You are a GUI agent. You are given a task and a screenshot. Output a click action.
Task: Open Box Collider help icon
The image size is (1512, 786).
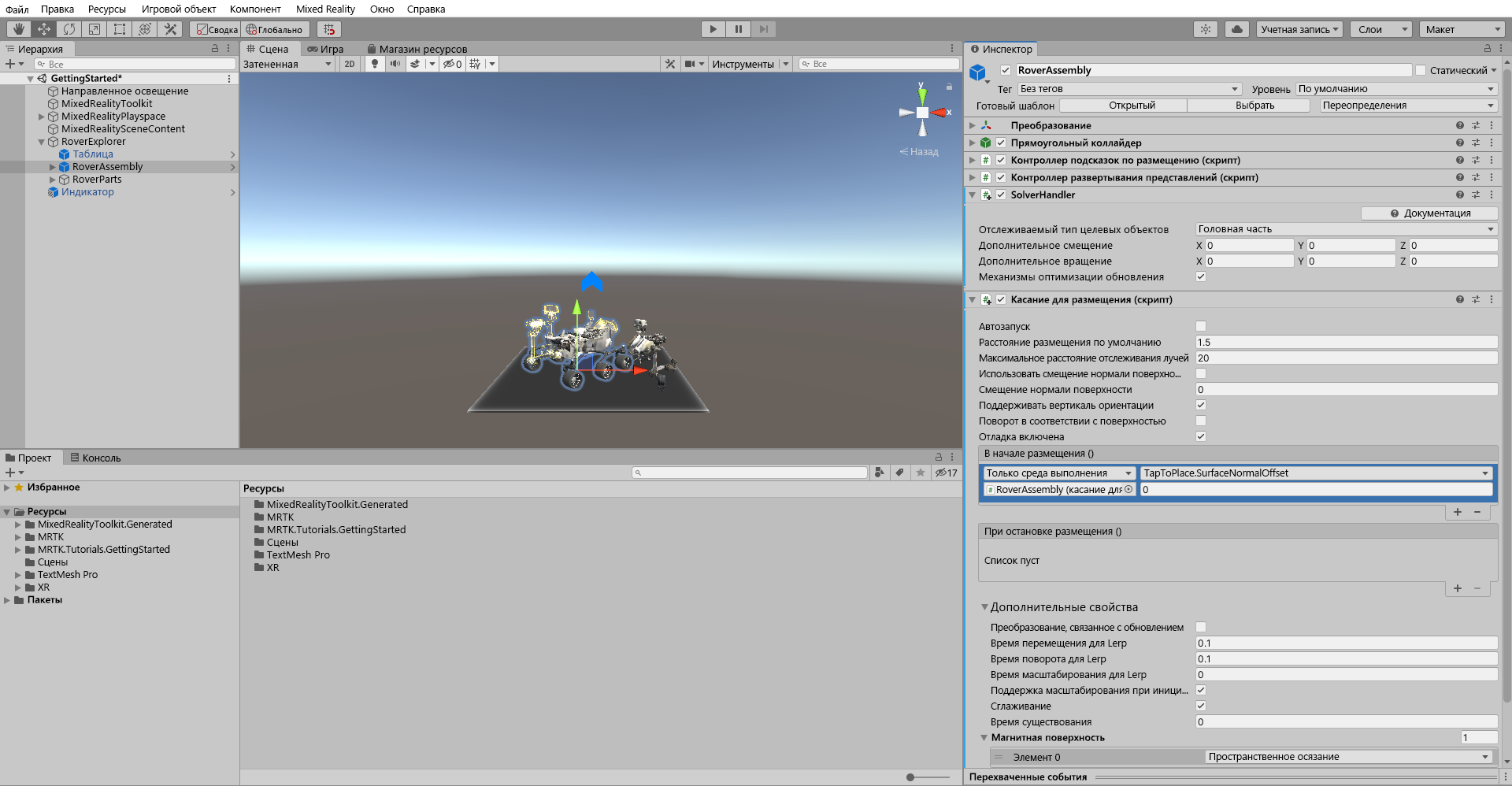click(x=1459, y=143)
